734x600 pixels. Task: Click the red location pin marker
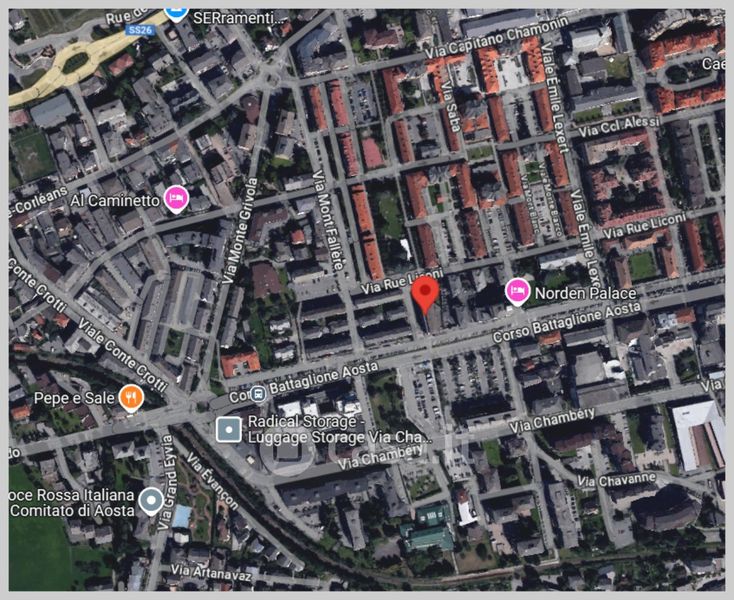(426, 296)
